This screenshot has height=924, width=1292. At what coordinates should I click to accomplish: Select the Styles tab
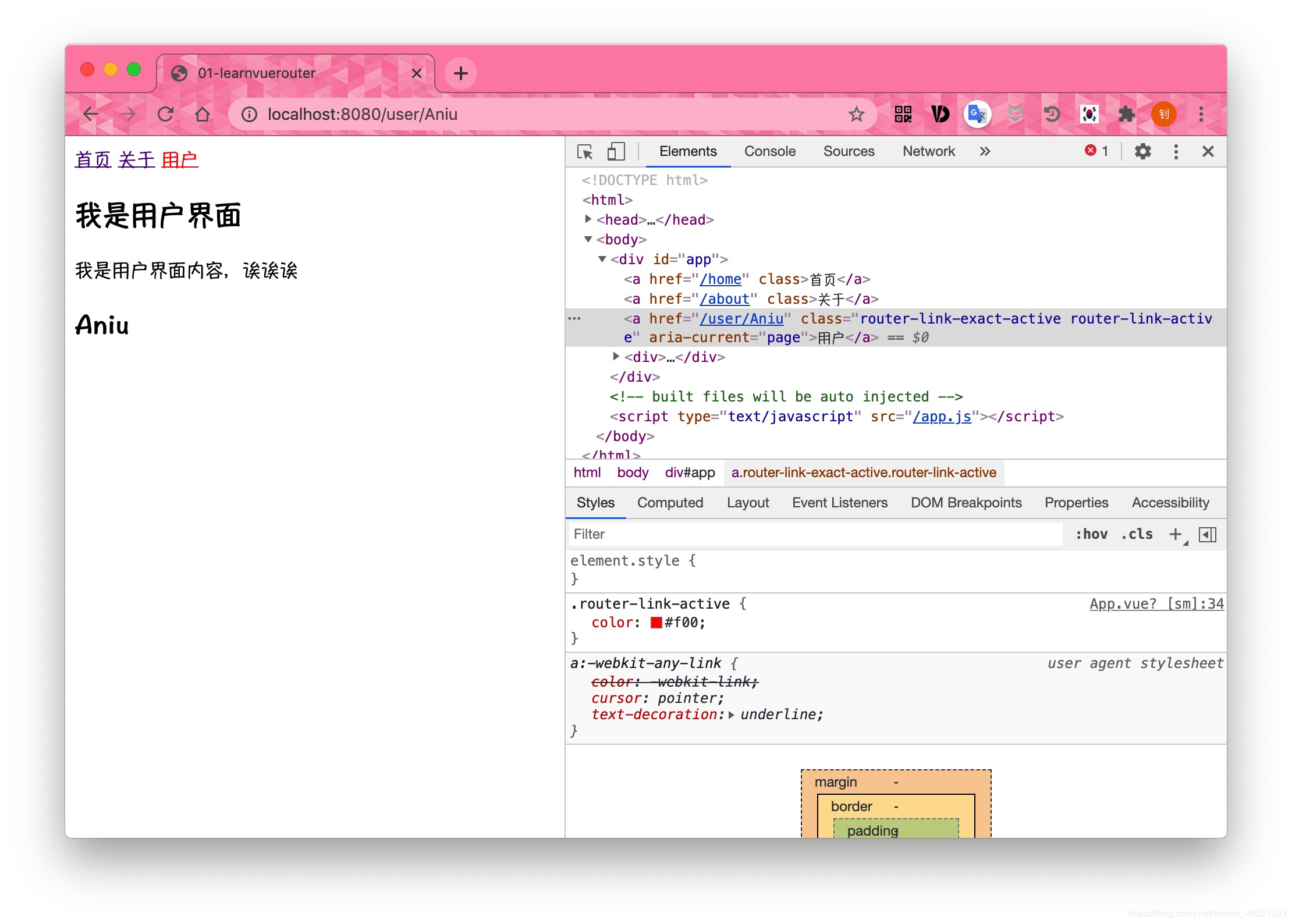tap(595, 503)
